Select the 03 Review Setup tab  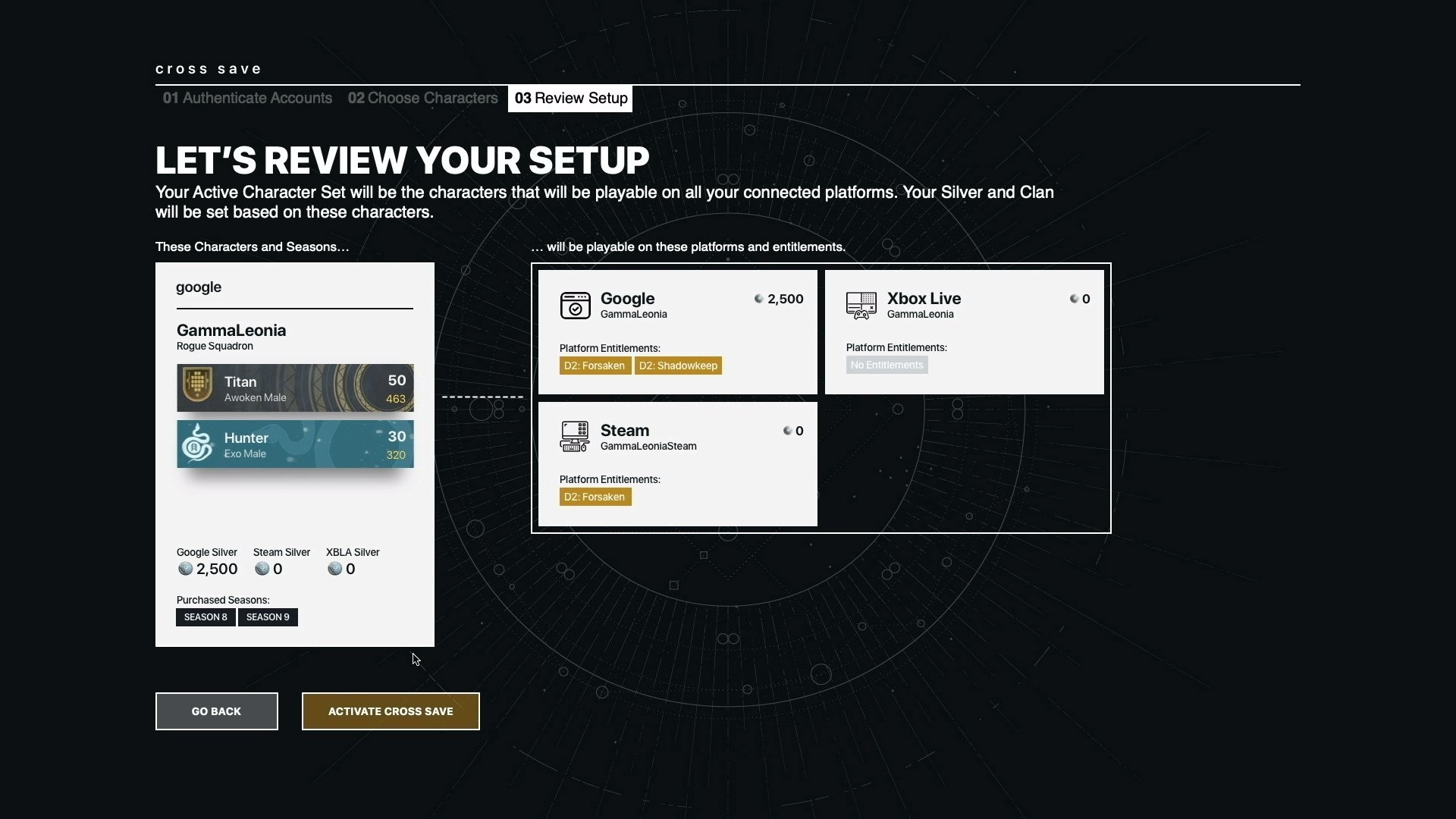(x=570, y=99)
